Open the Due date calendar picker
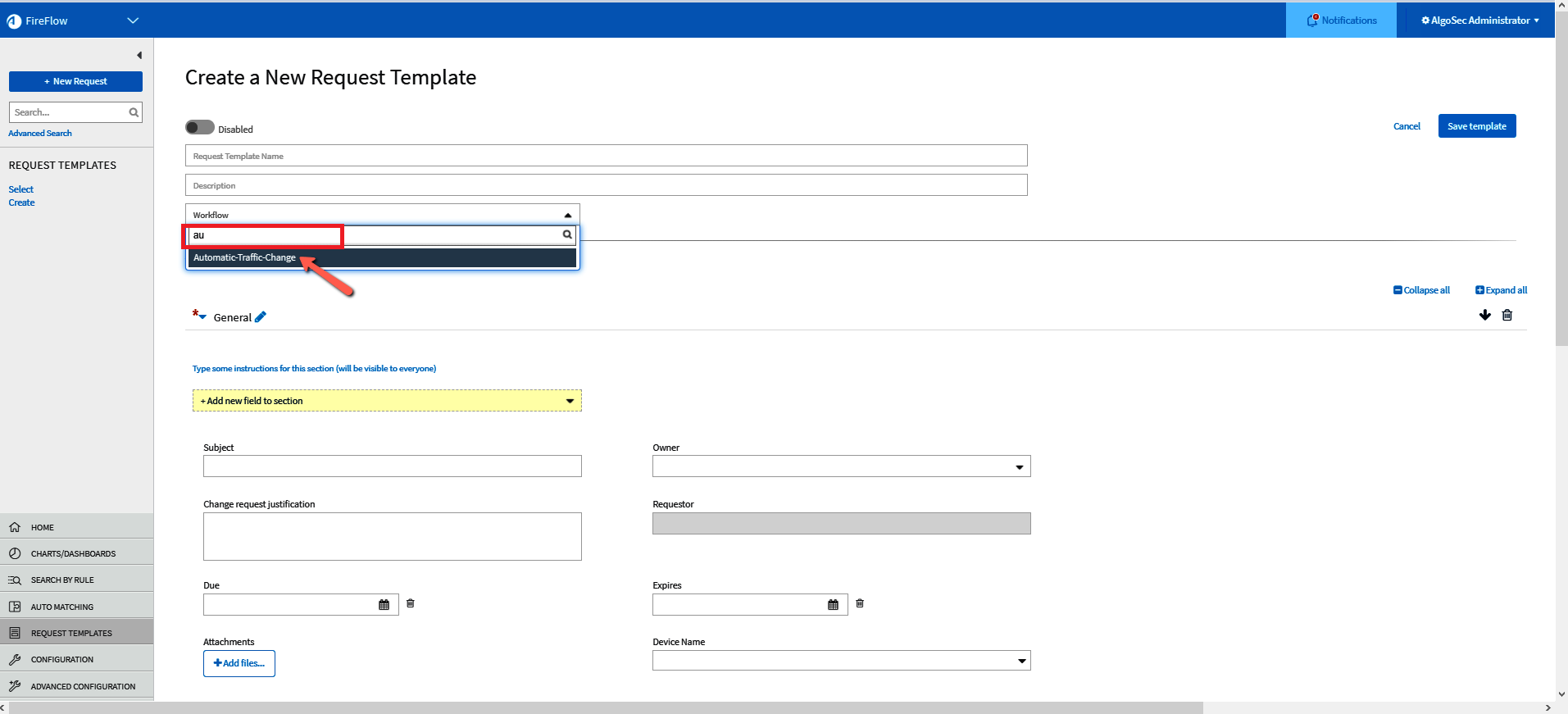 (x=384, y=605)
